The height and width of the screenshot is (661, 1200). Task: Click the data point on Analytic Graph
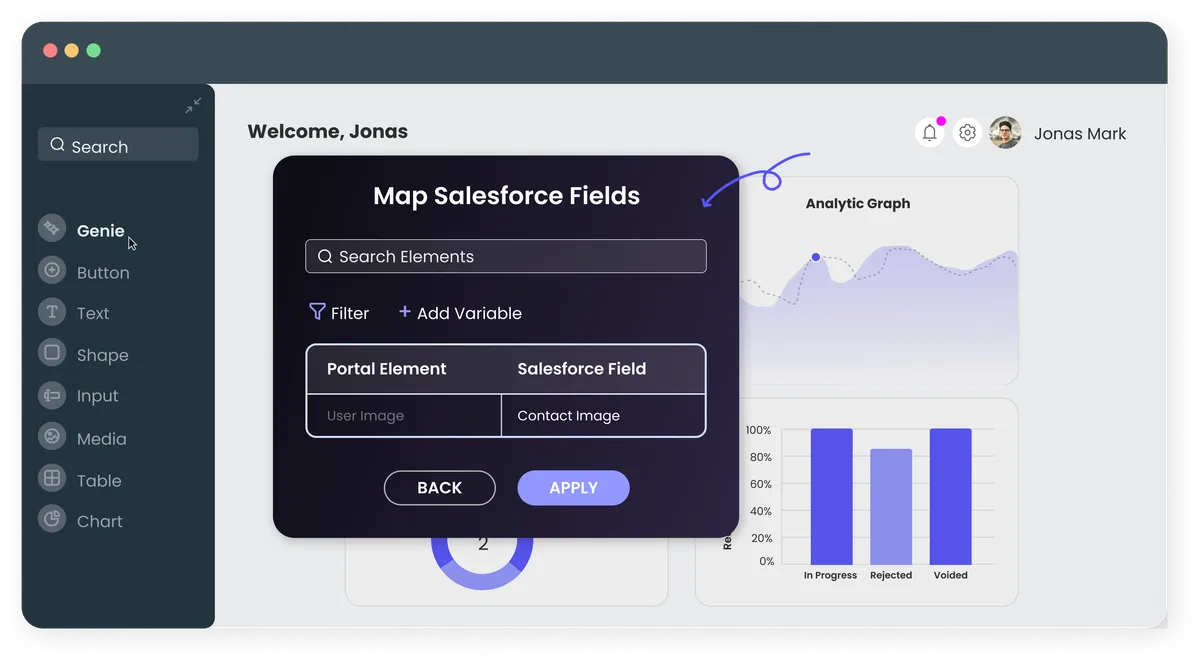pos(816,257)
